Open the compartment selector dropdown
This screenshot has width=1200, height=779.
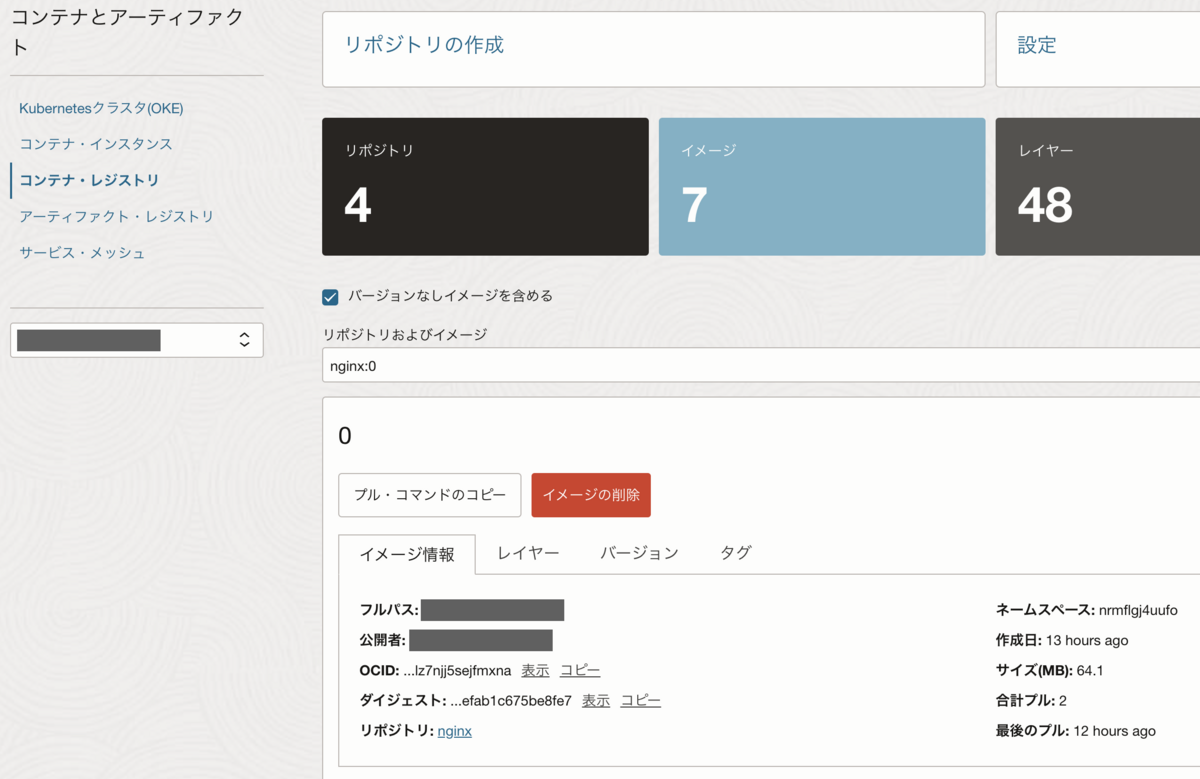click(x=136, y=340)
